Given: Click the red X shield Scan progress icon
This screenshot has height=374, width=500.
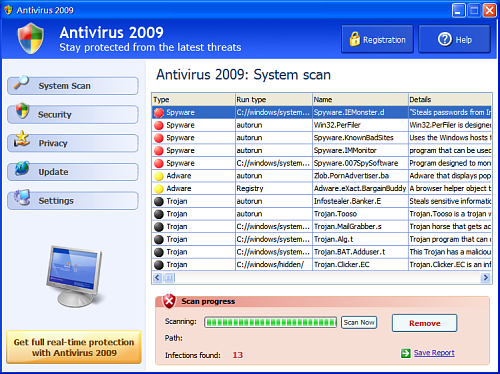Looking at the screenshot, I should tap(169, 301).
